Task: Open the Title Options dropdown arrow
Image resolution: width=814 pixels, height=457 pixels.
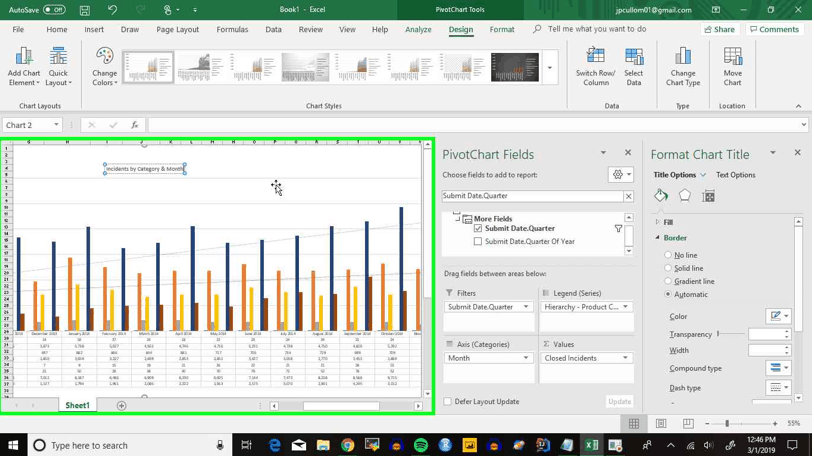Action: coord(703,175)
